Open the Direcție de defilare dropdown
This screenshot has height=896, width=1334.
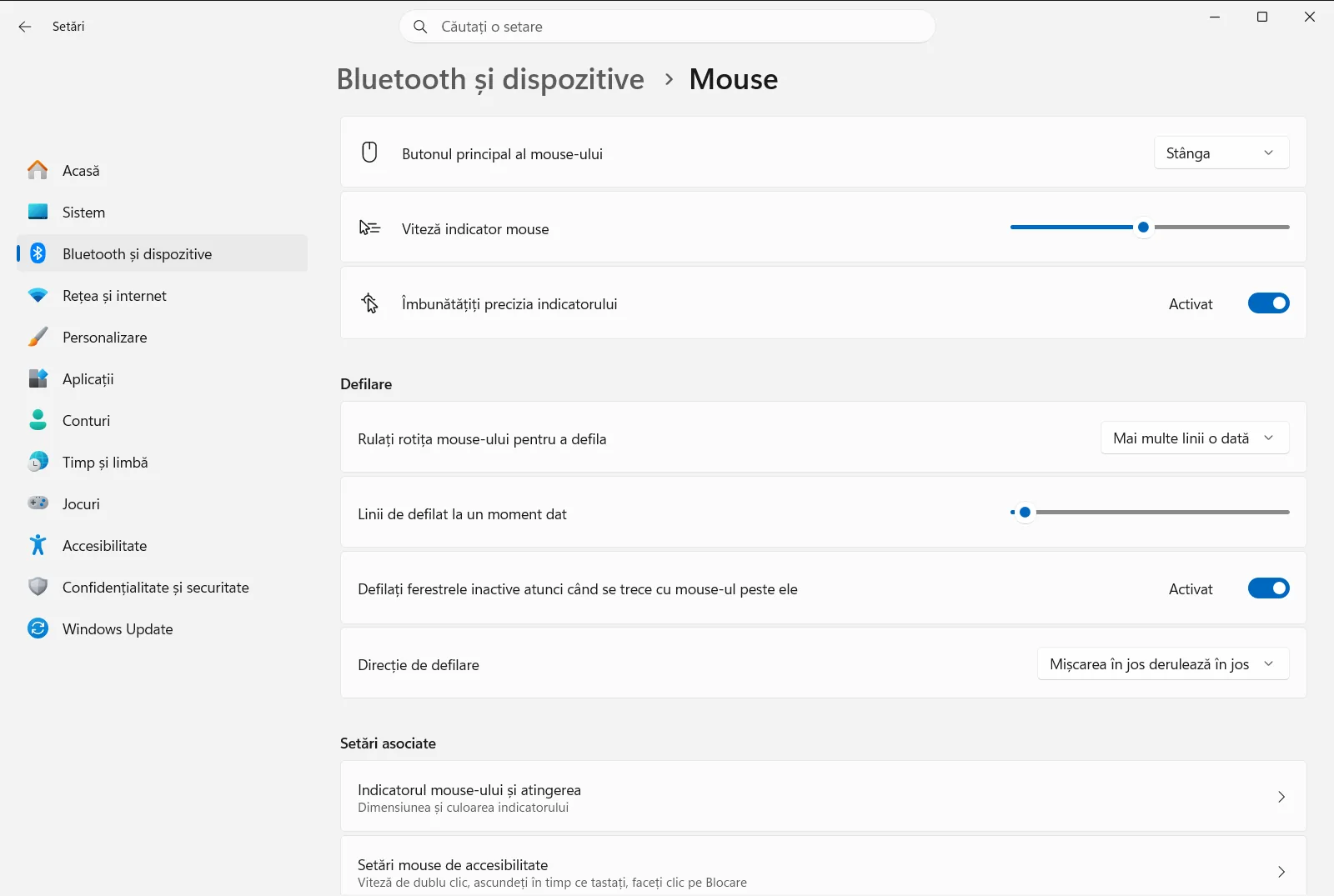pos(1163,663)
